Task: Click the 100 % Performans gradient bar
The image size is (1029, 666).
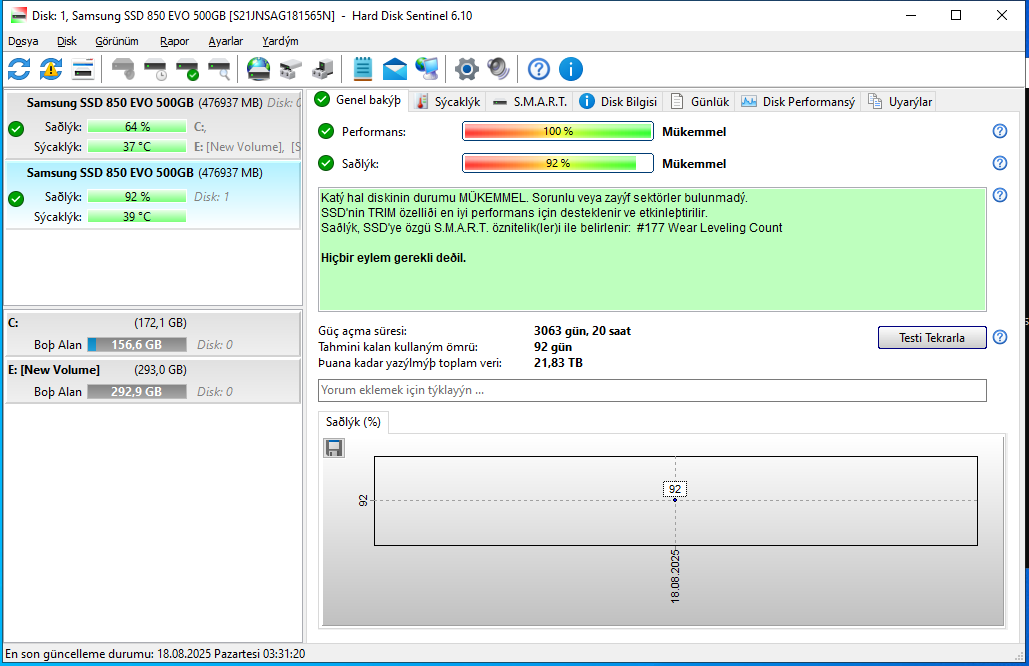Action: (x=558, y=131)
